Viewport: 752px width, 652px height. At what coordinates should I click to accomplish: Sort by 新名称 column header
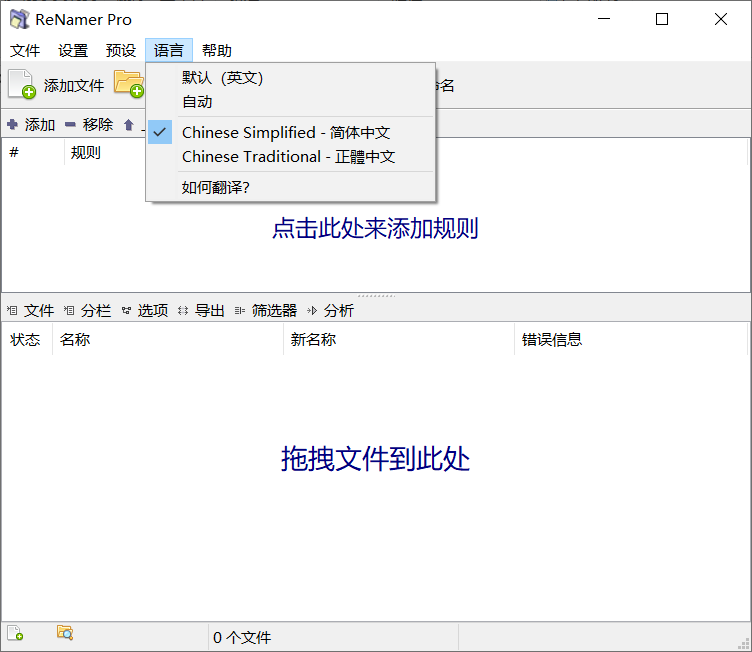(x=399, y=340)
